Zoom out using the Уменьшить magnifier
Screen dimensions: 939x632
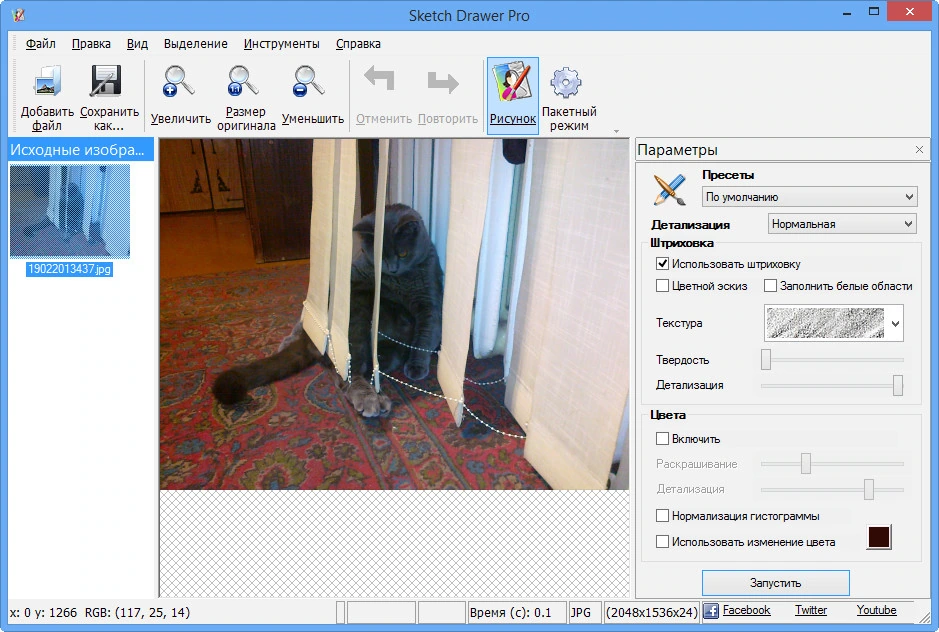point(309,82)
